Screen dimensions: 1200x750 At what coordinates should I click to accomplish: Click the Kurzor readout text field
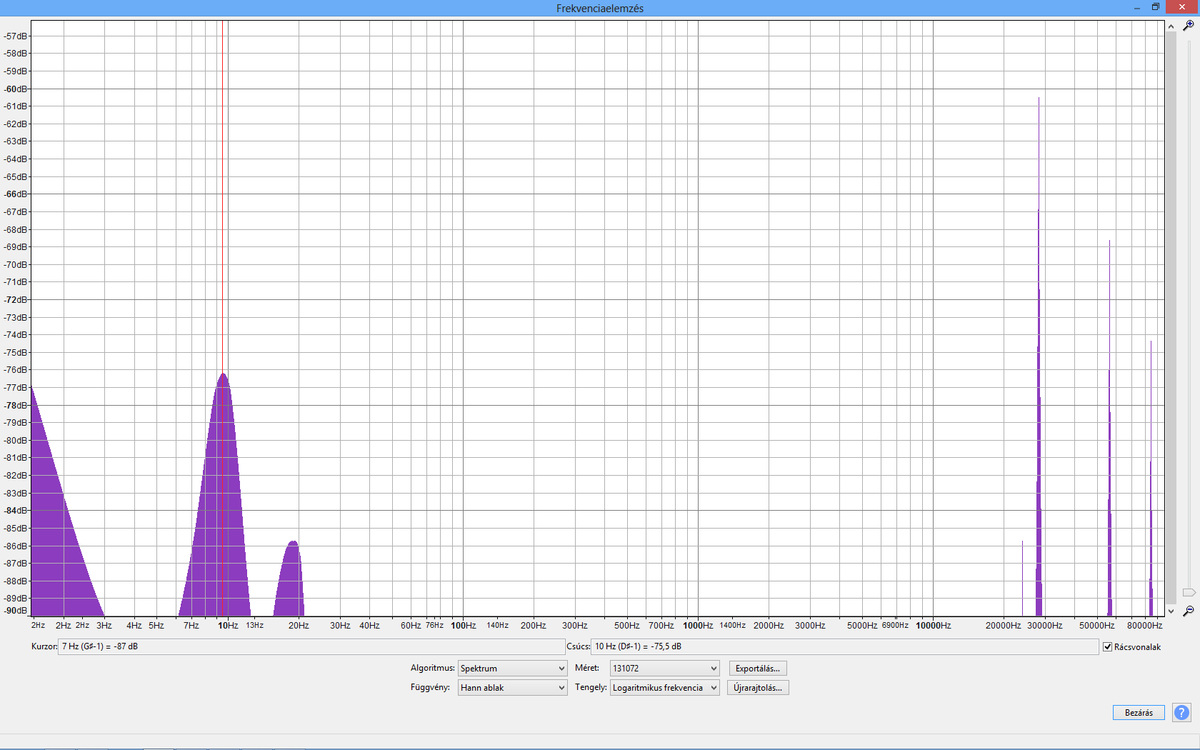[x=311, y=647]
